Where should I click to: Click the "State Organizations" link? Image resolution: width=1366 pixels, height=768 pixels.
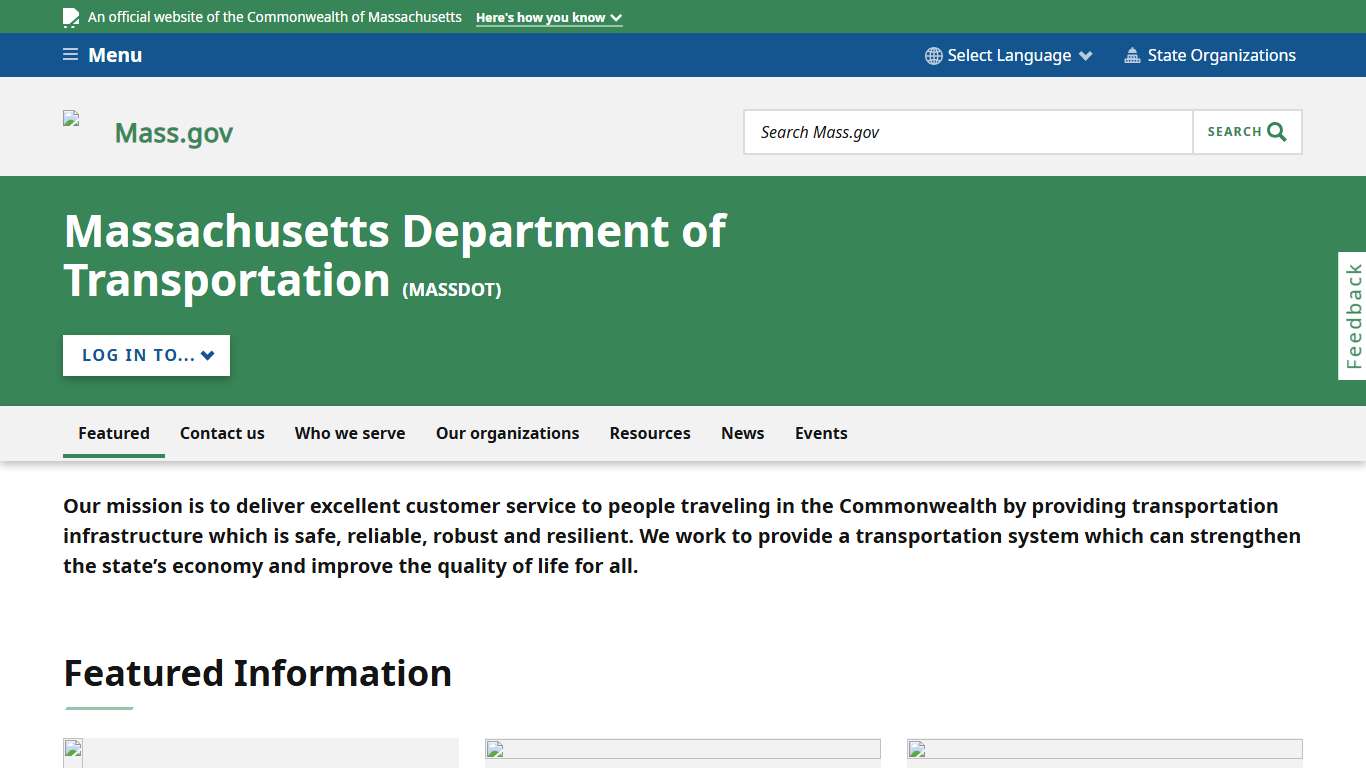[x=1222, y=55]
